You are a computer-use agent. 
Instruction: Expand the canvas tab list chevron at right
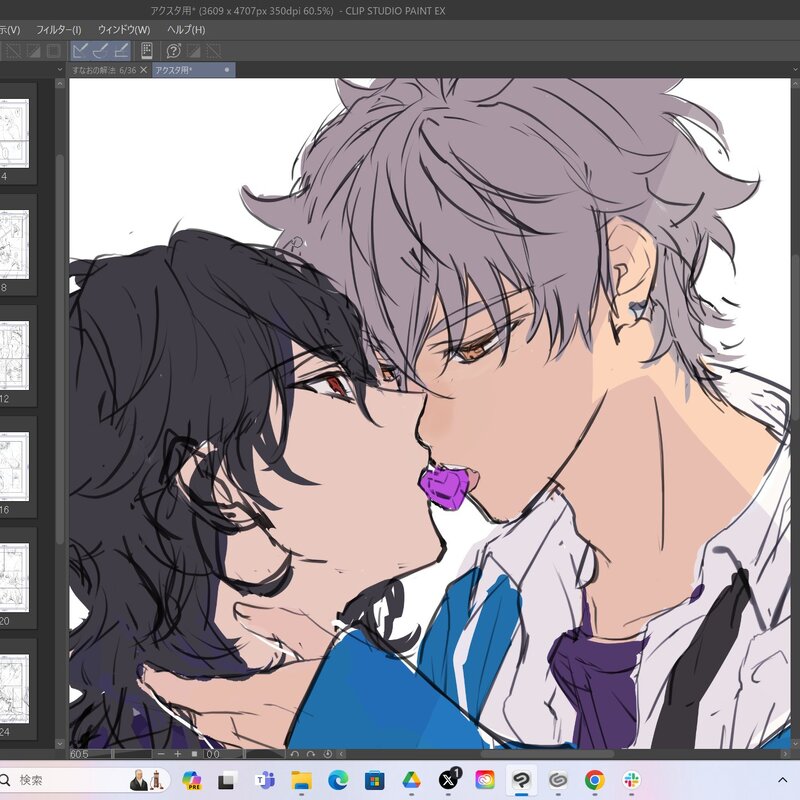(795, 69)
